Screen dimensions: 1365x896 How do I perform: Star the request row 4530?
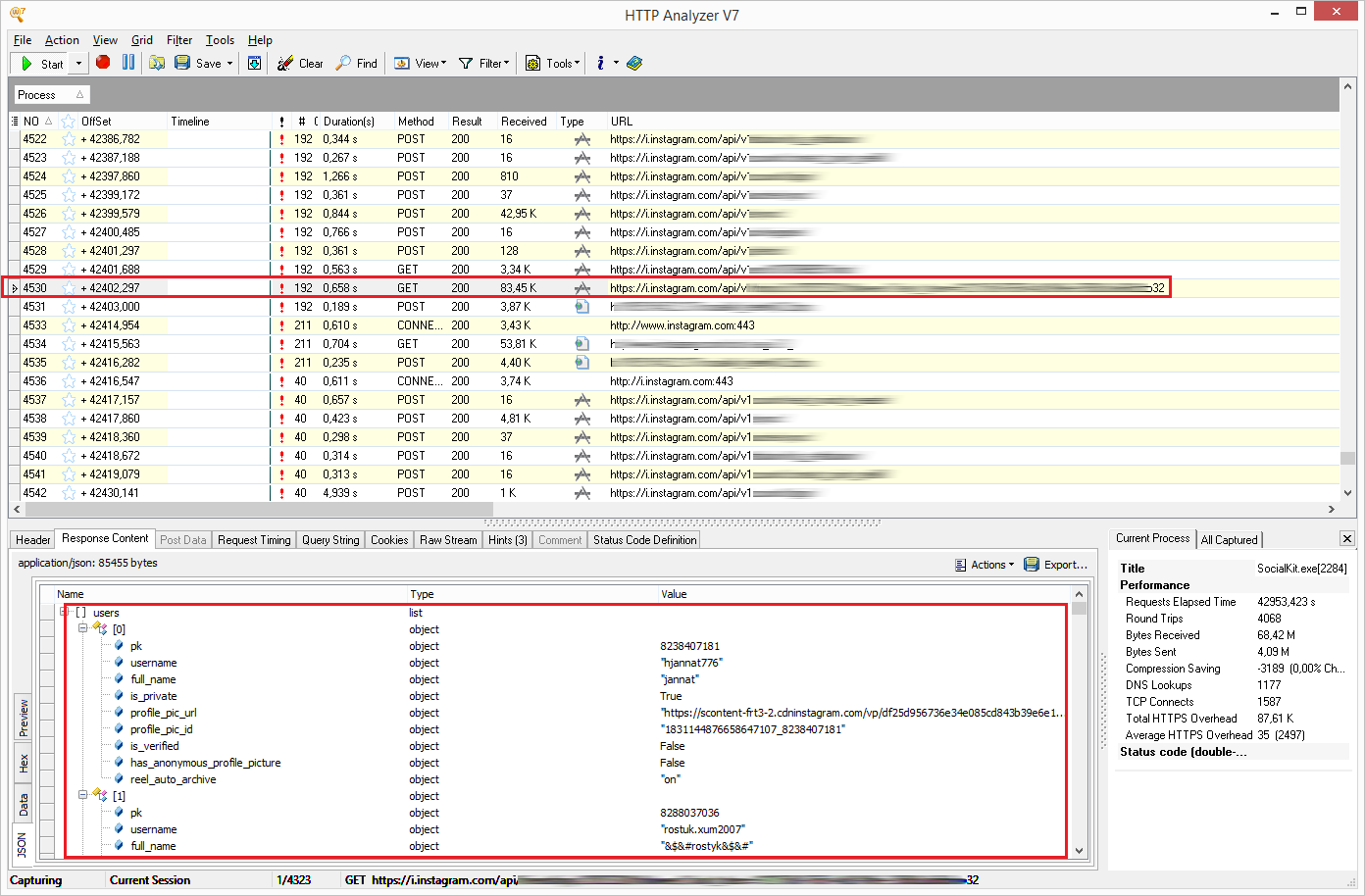coord(69,288)
